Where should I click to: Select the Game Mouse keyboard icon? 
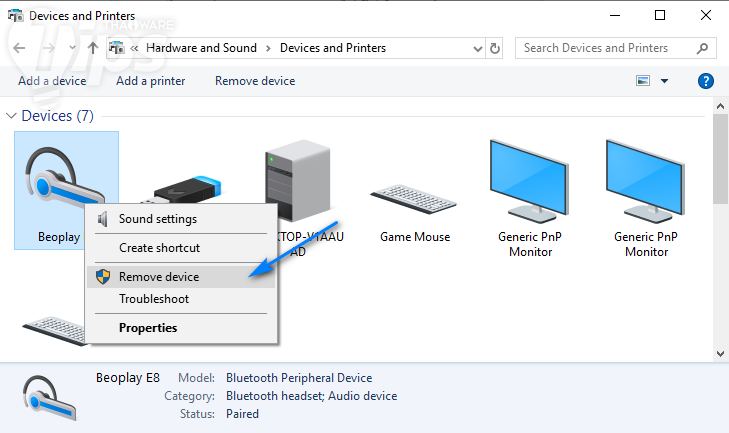click(x=415, y=195)
